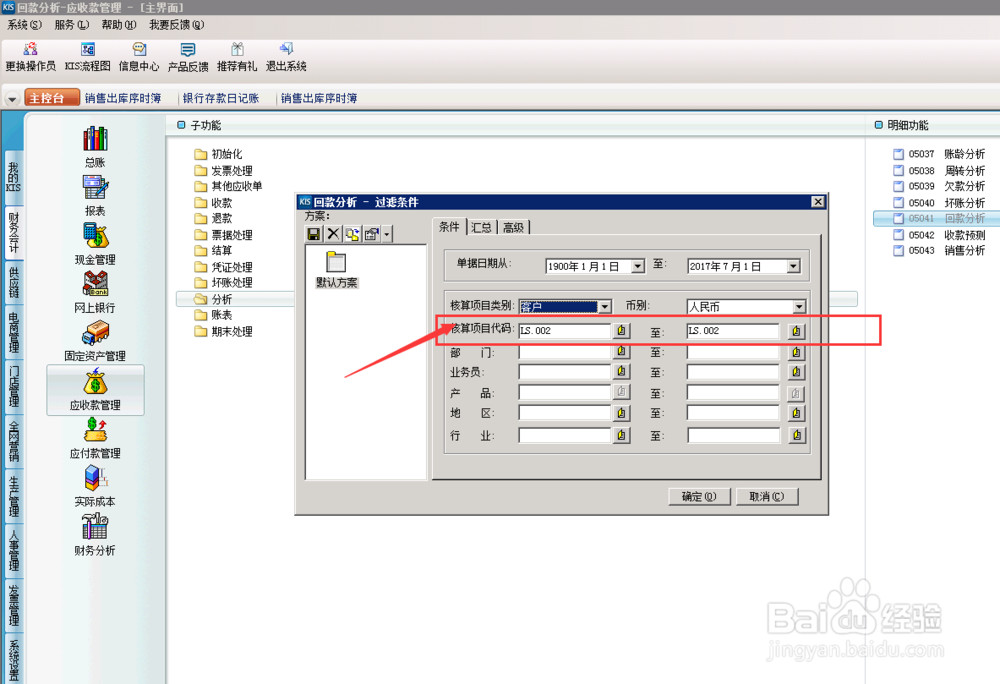Screen dimensions: 1000x684
Task: Close the 回款分析 filter dialog
Action: [x=818, y=201]
